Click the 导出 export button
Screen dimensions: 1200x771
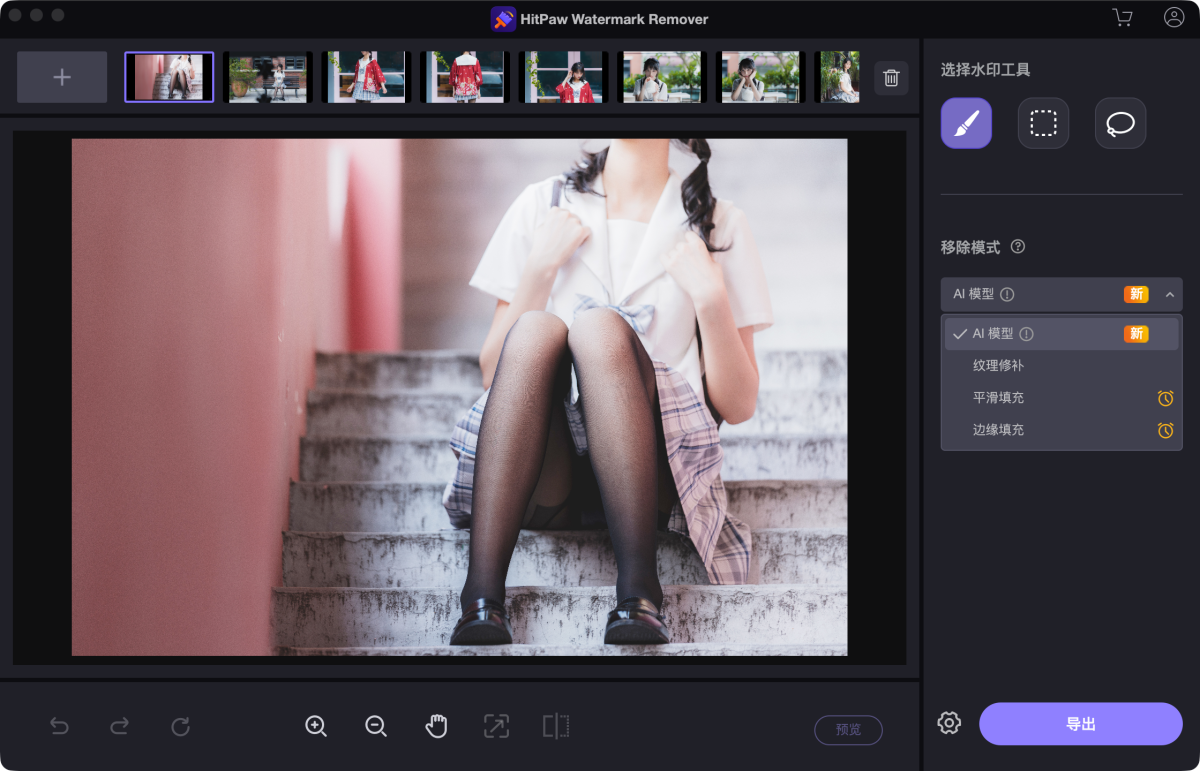[1081, 724]
